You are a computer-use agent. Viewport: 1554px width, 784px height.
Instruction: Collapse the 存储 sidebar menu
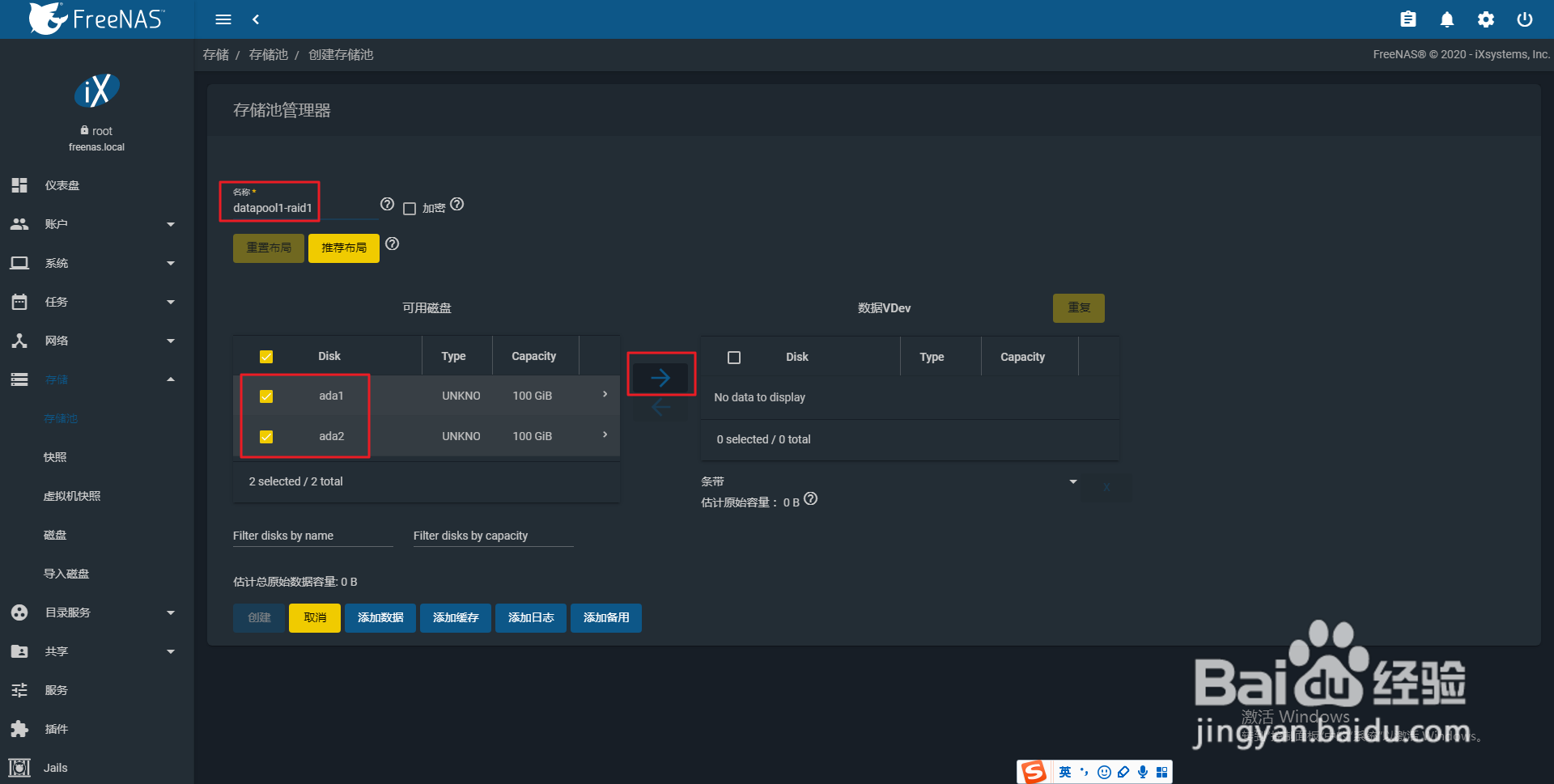pyautogui.click(x=97, y=379)
